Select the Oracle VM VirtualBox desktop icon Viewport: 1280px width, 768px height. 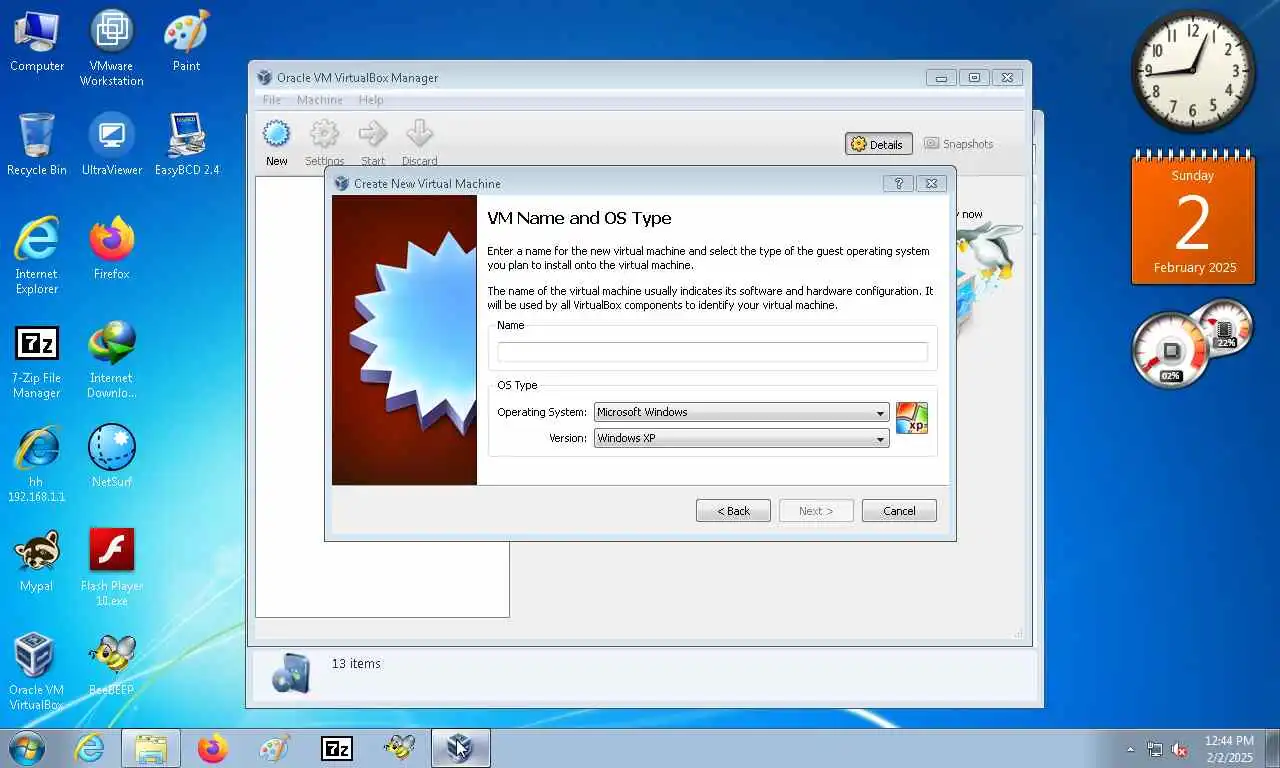tap(37, 672)
